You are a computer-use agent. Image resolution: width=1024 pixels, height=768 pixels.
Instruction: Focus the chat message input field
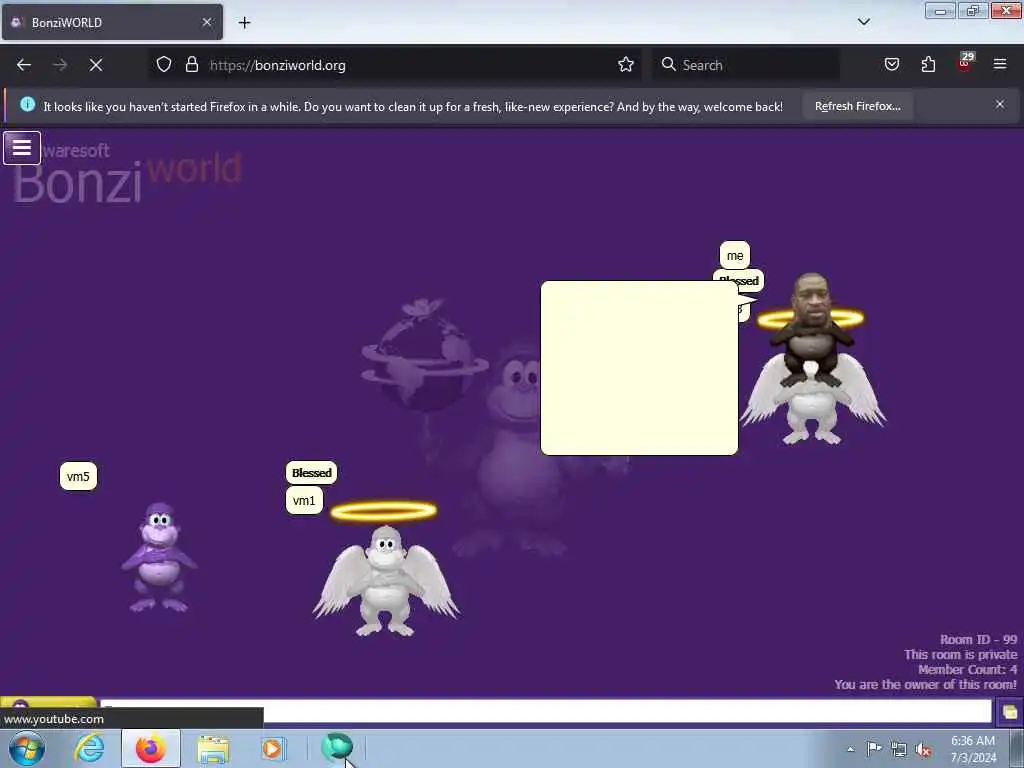pos(546,711)
